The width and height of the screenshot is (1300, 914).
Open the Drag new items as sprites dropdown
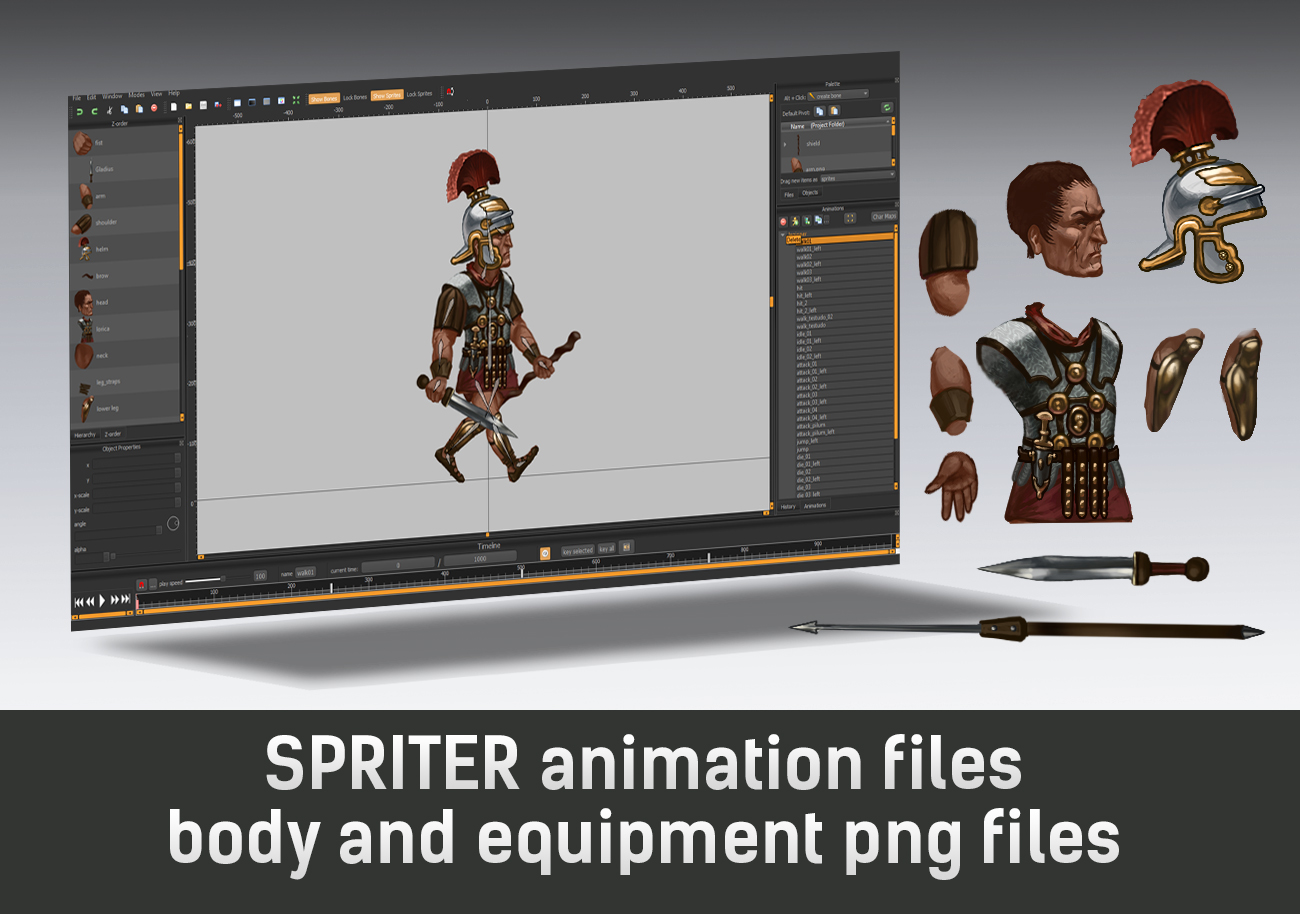(x=857, y=178)
